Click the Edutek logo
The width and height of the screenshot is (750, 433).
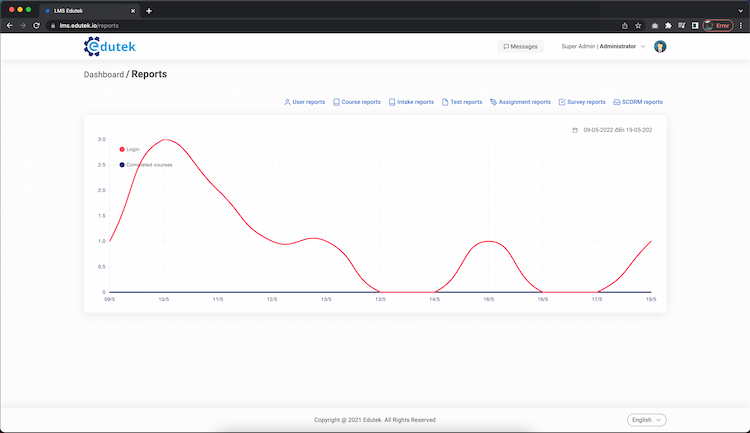(x=110, y=46)
